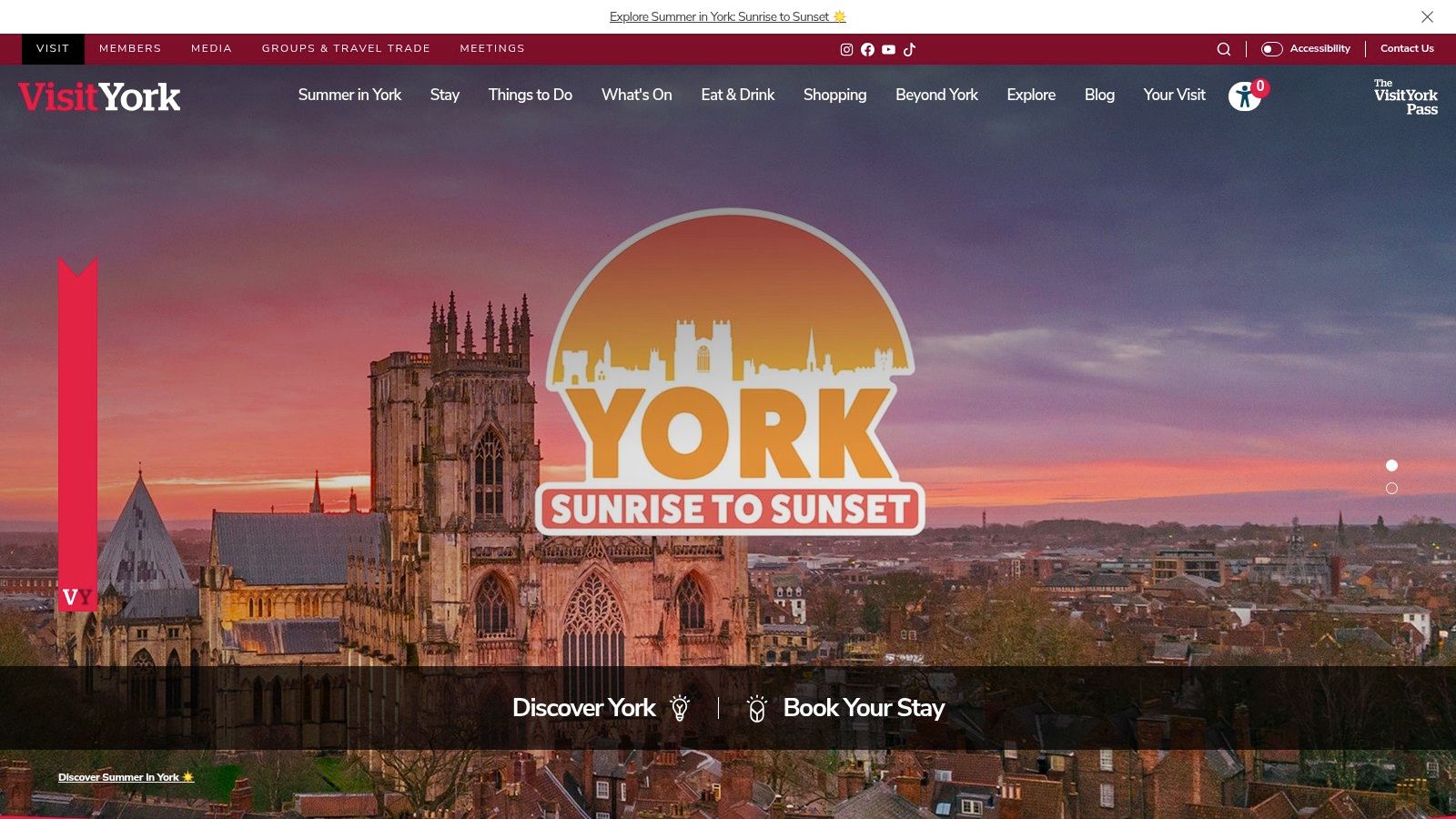Open the Shopping menu
The width and height of the screenshot is (1456, 819).
point(834,95)
